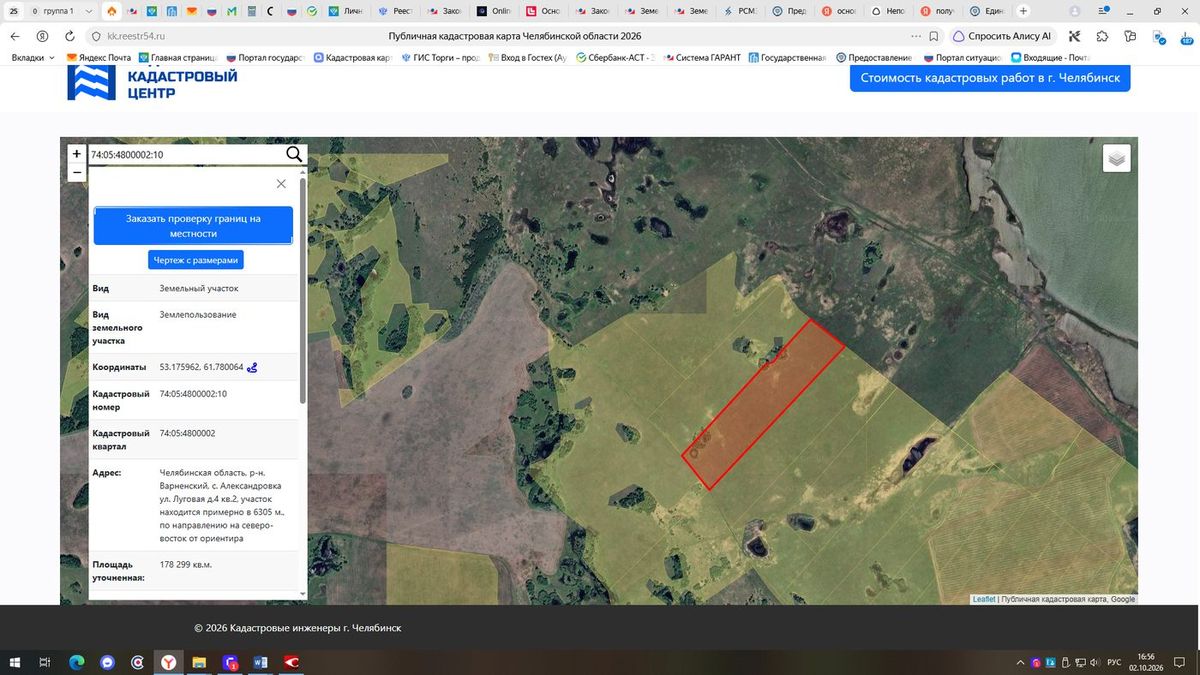Zoom in the map with plus button

tap(77, 154)
